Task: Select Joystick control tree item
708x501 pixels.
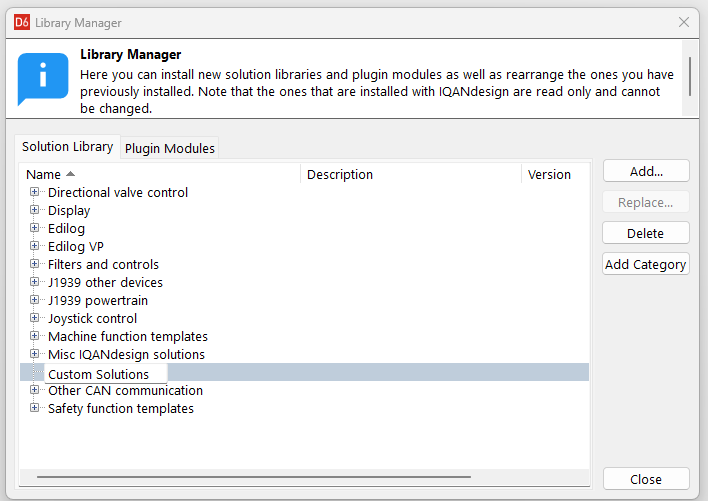Action: point(93,319)
